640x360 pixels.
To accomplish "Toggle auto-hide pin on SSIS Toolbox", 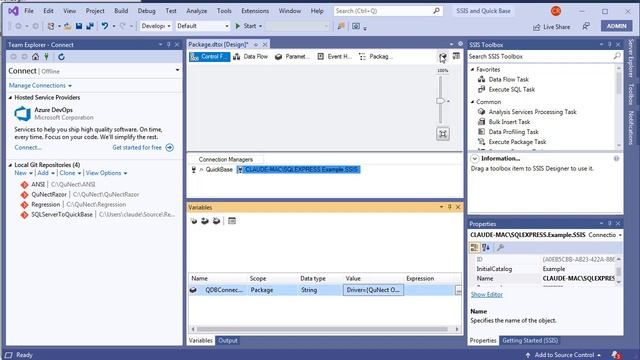I will tap(609, 44).
